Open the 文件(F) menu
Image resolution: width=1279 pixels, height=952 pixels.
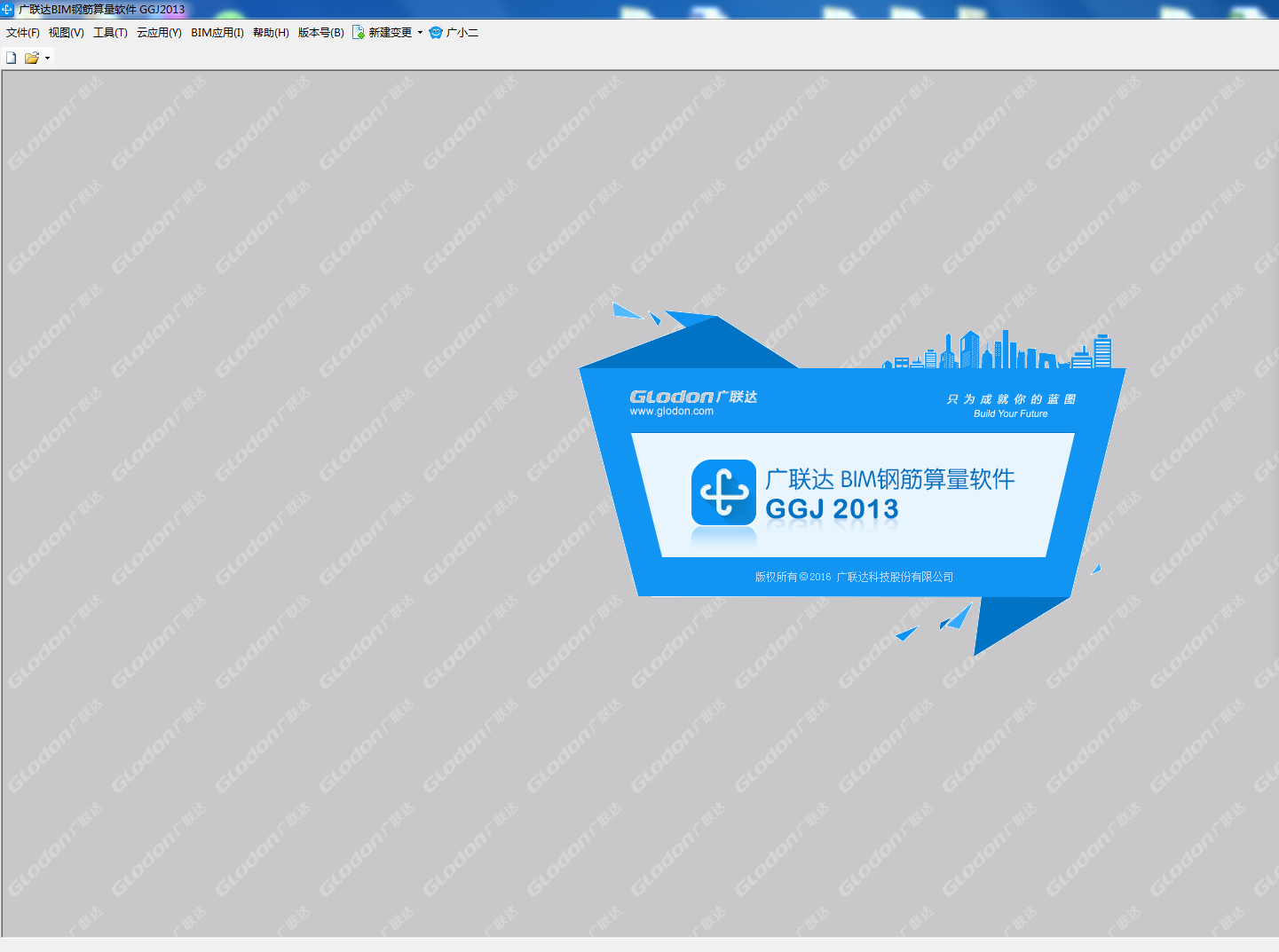click(x=22, y=33)
